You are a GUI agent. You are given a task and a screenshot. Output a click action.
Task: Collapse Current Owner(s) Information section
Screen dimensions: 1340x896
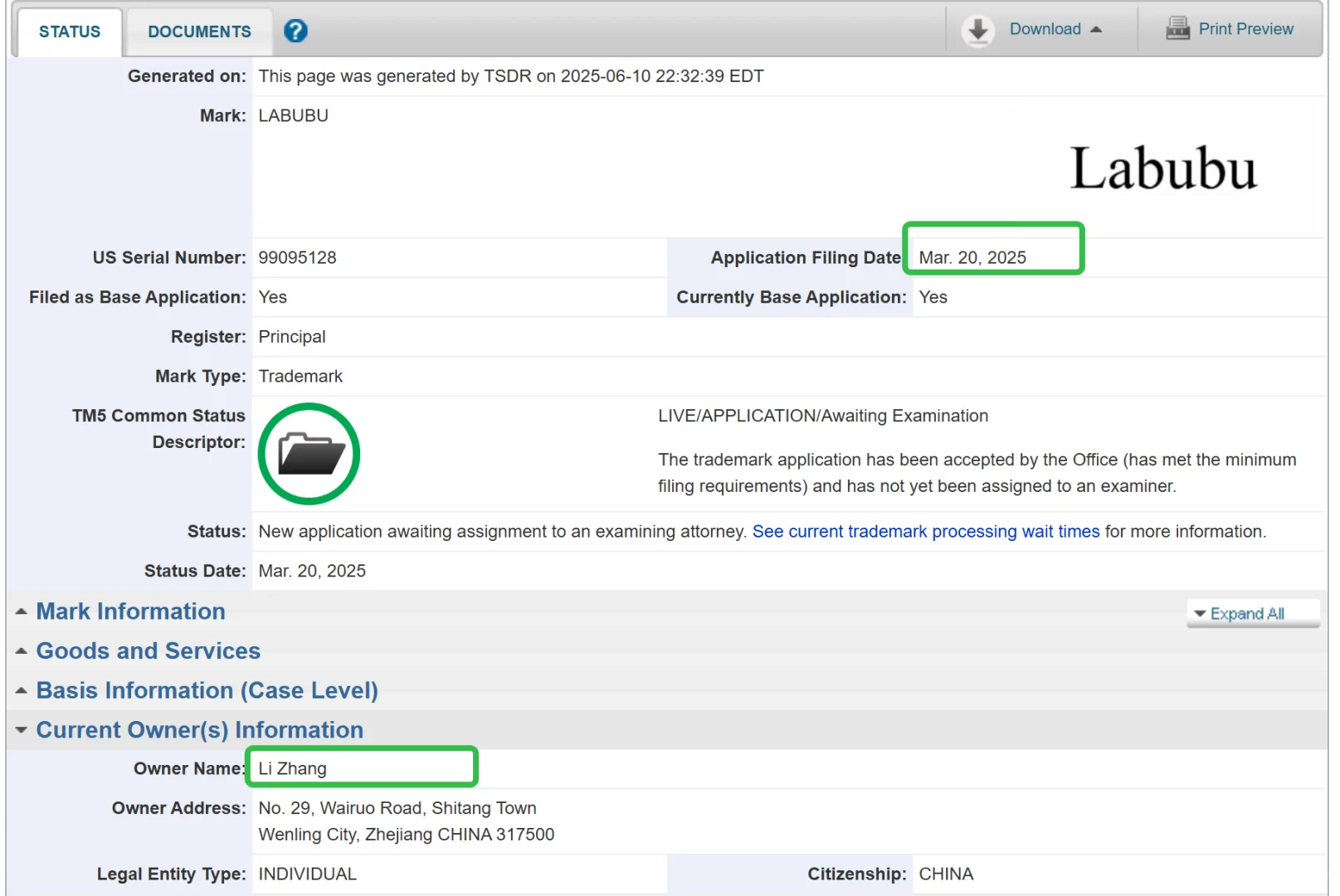coord(200,730)
